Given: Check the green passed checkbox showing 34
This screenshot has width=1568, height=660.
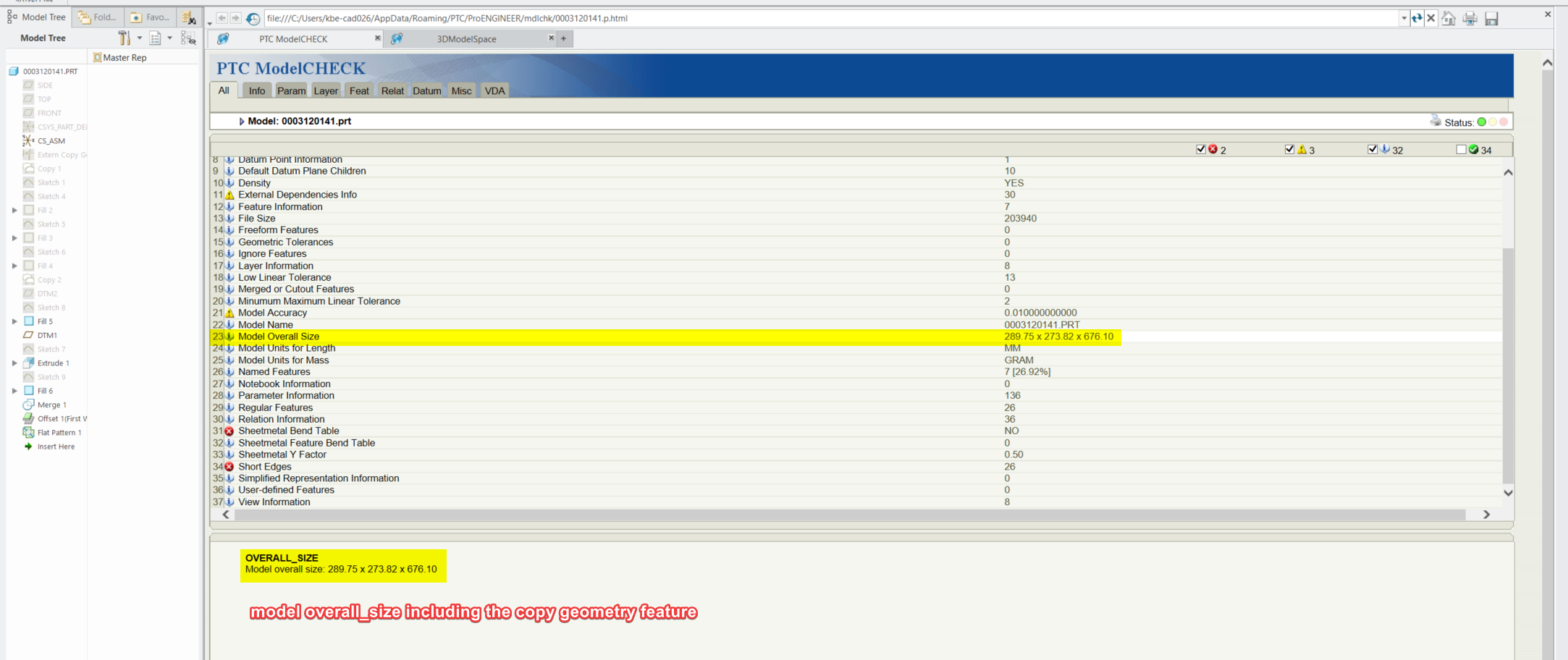Looking at the screenshot, I should pyautogui.click(x=1460, y=149).
